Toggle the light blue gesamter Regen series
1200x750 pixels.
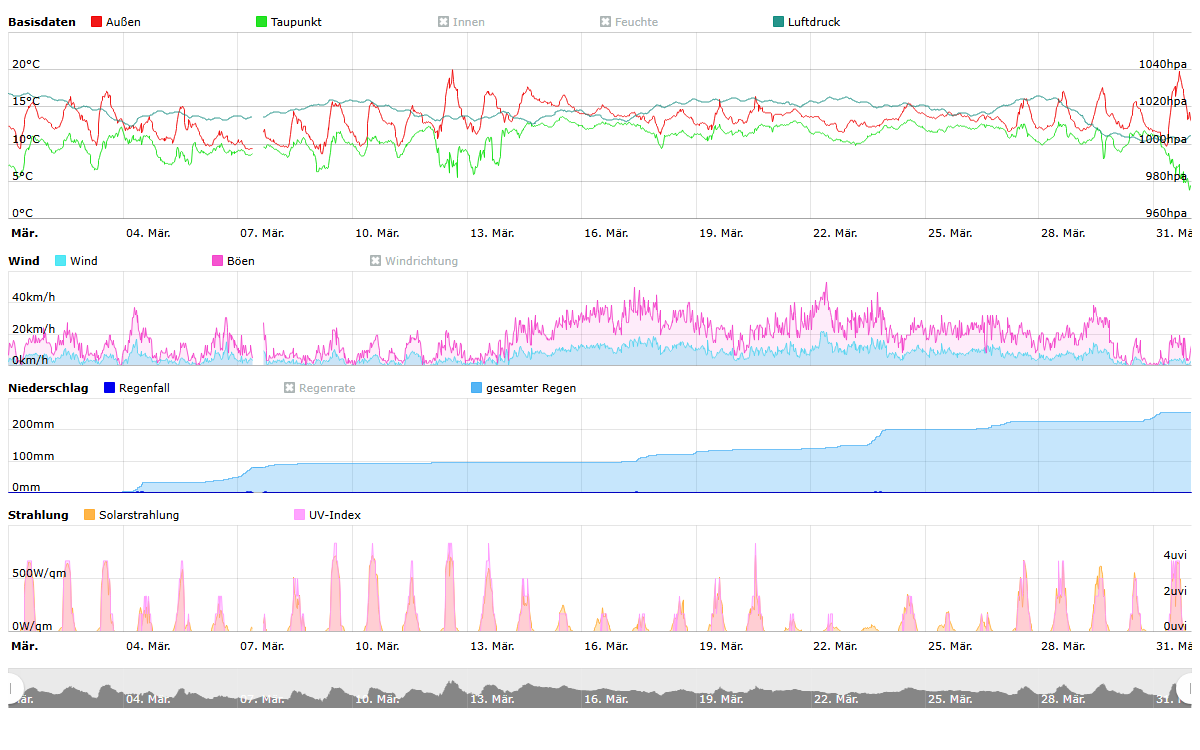click(477, 388)
